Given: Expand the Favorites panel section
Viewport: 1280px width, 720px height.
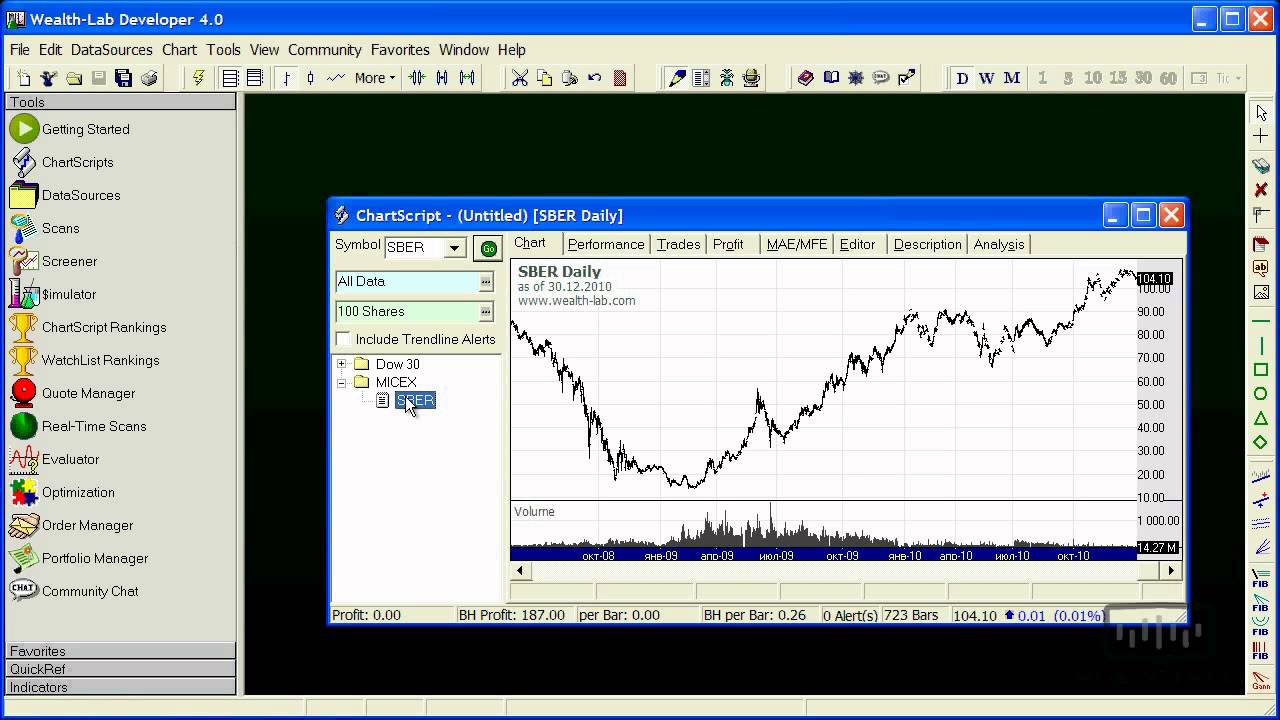Looking at the screenshot, I should point(121,651).
